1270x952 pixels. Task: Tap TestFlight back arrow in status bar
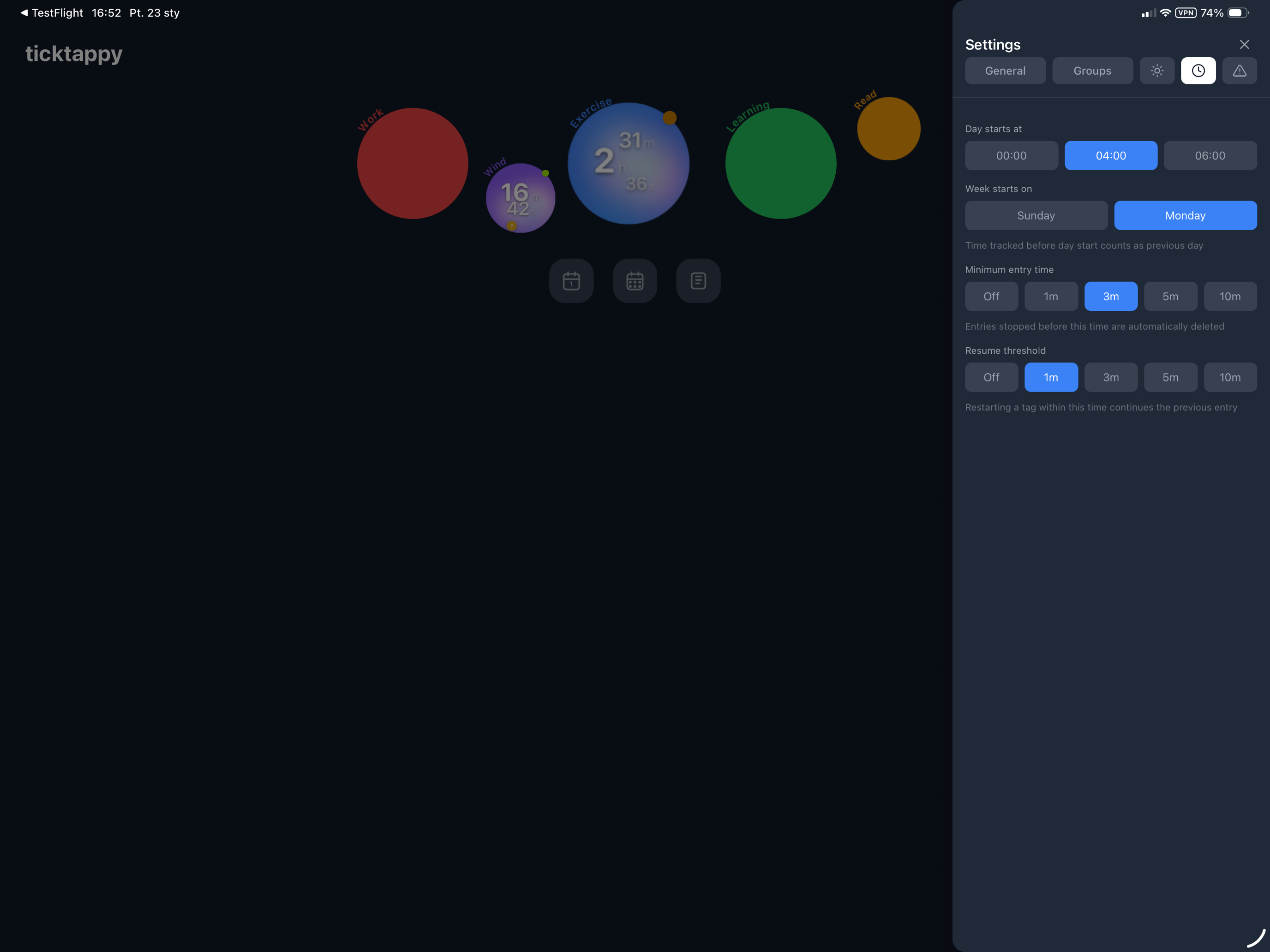[52, 12]
